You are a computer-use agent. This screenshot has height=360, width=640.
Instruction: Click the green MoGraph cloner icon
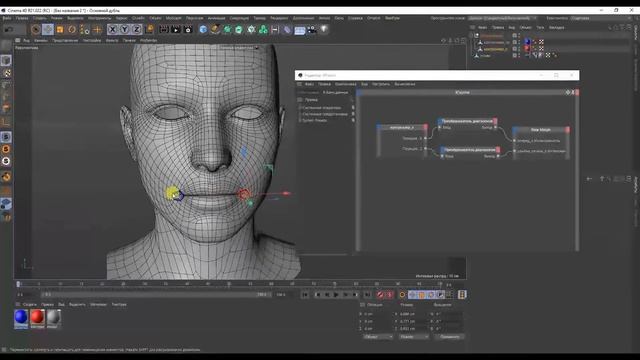click(x=263, y=29)
